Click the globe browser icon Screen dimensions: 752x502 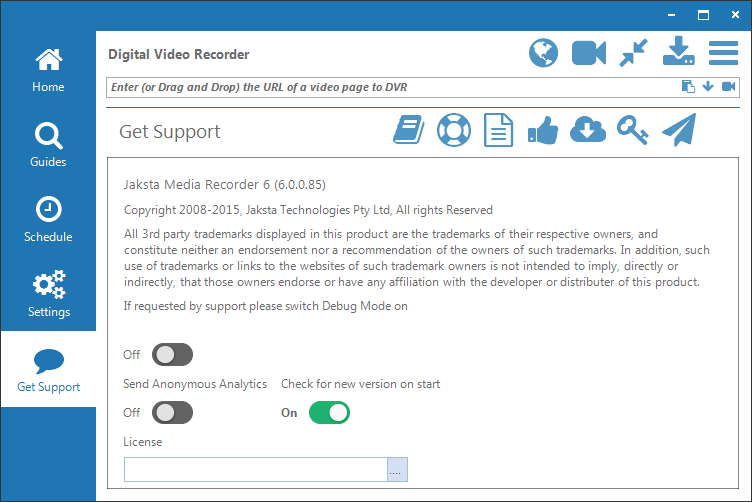[x=543, y=53]
